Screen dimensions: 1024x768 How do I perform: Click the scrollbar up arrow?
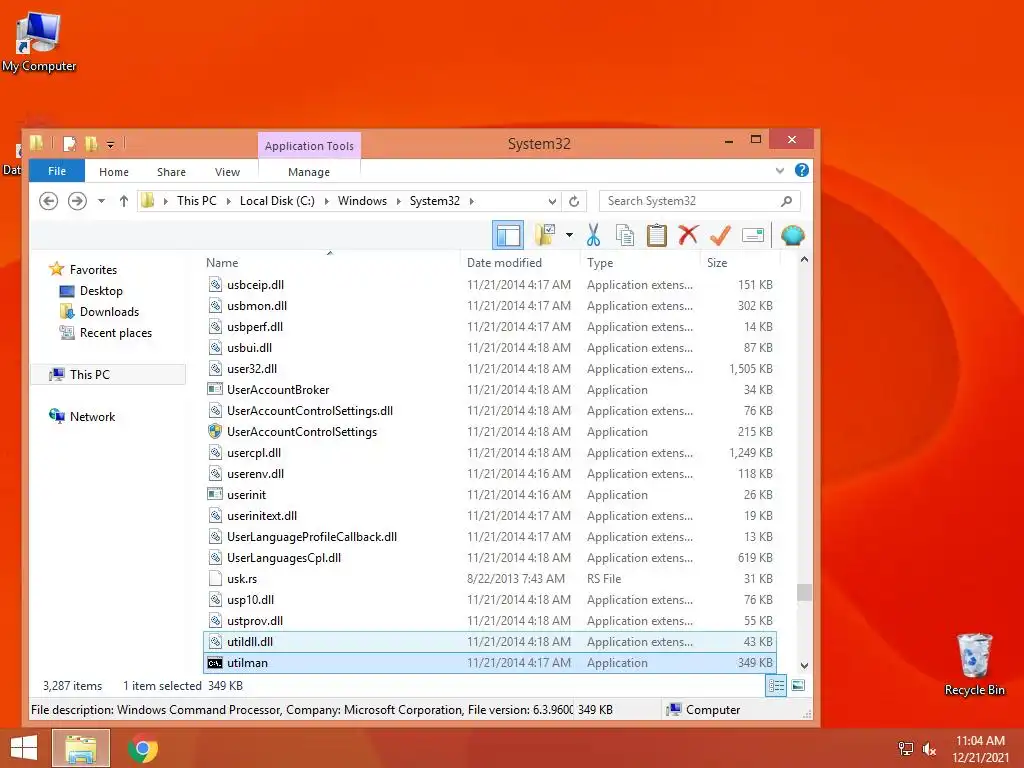point(805,260)
